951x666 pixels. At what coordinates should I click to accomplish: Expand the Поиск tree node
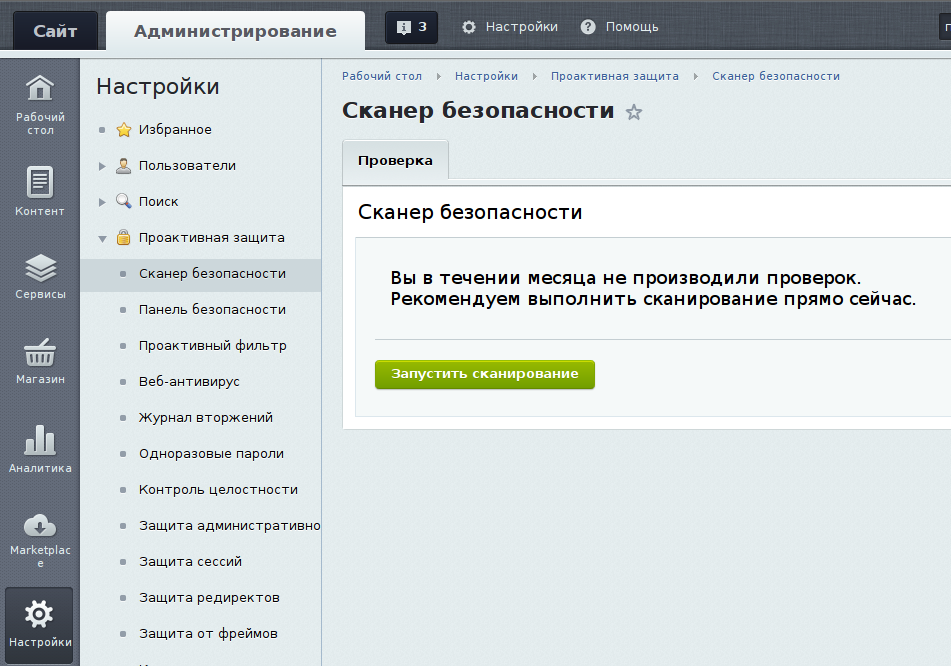tap(102, 202)
